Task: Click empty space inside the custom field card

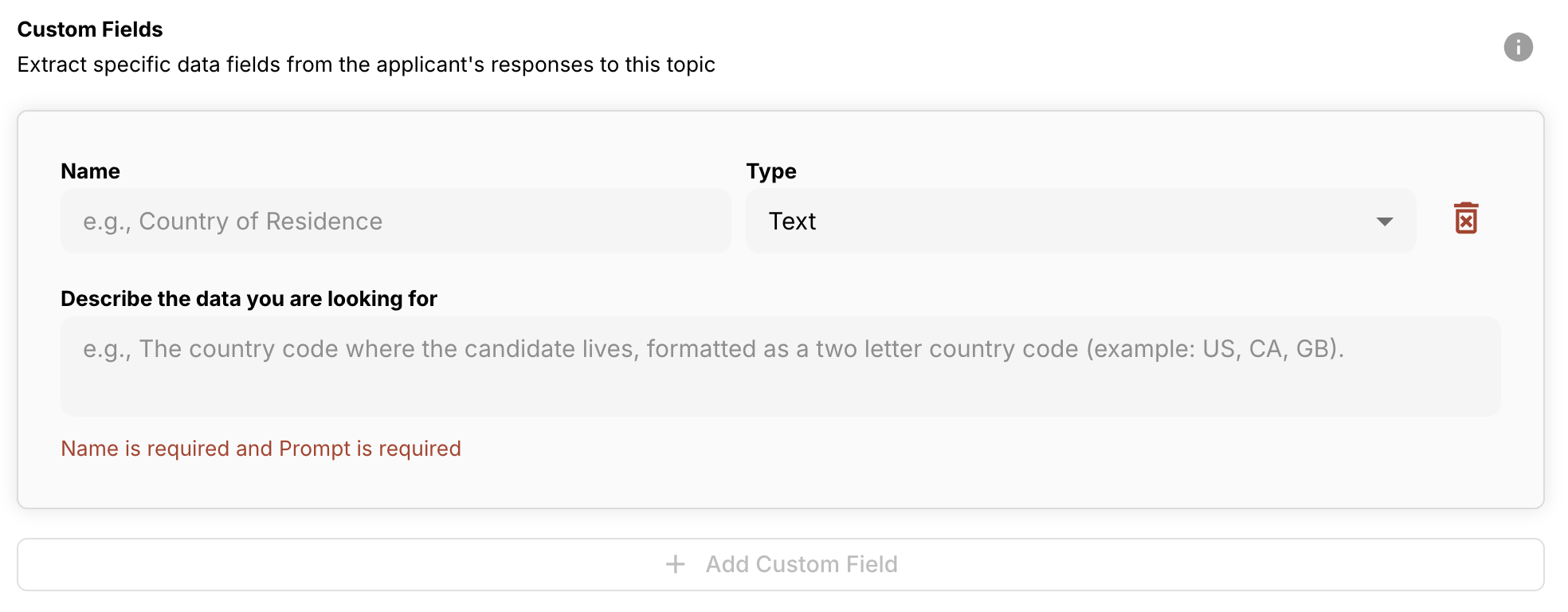Action: (956, 470)
